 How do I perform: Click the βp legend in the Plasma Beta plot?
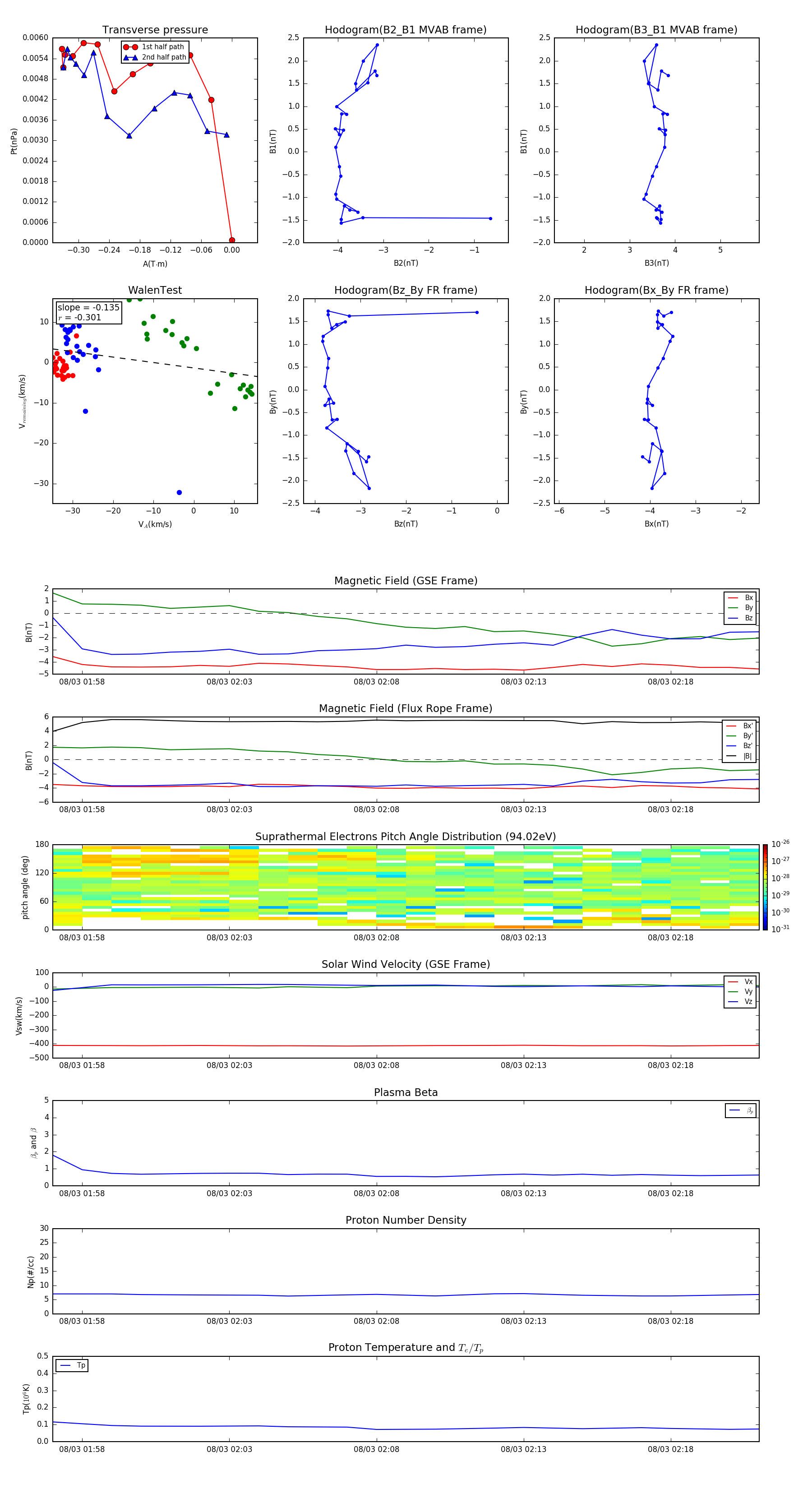741,1110
